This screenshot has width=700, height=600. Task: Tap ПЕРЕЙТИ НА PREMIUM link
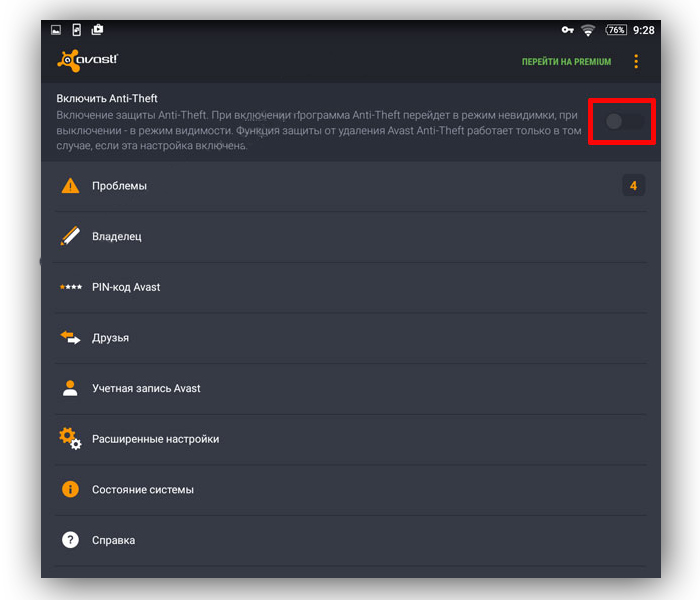tap(566, 62)
